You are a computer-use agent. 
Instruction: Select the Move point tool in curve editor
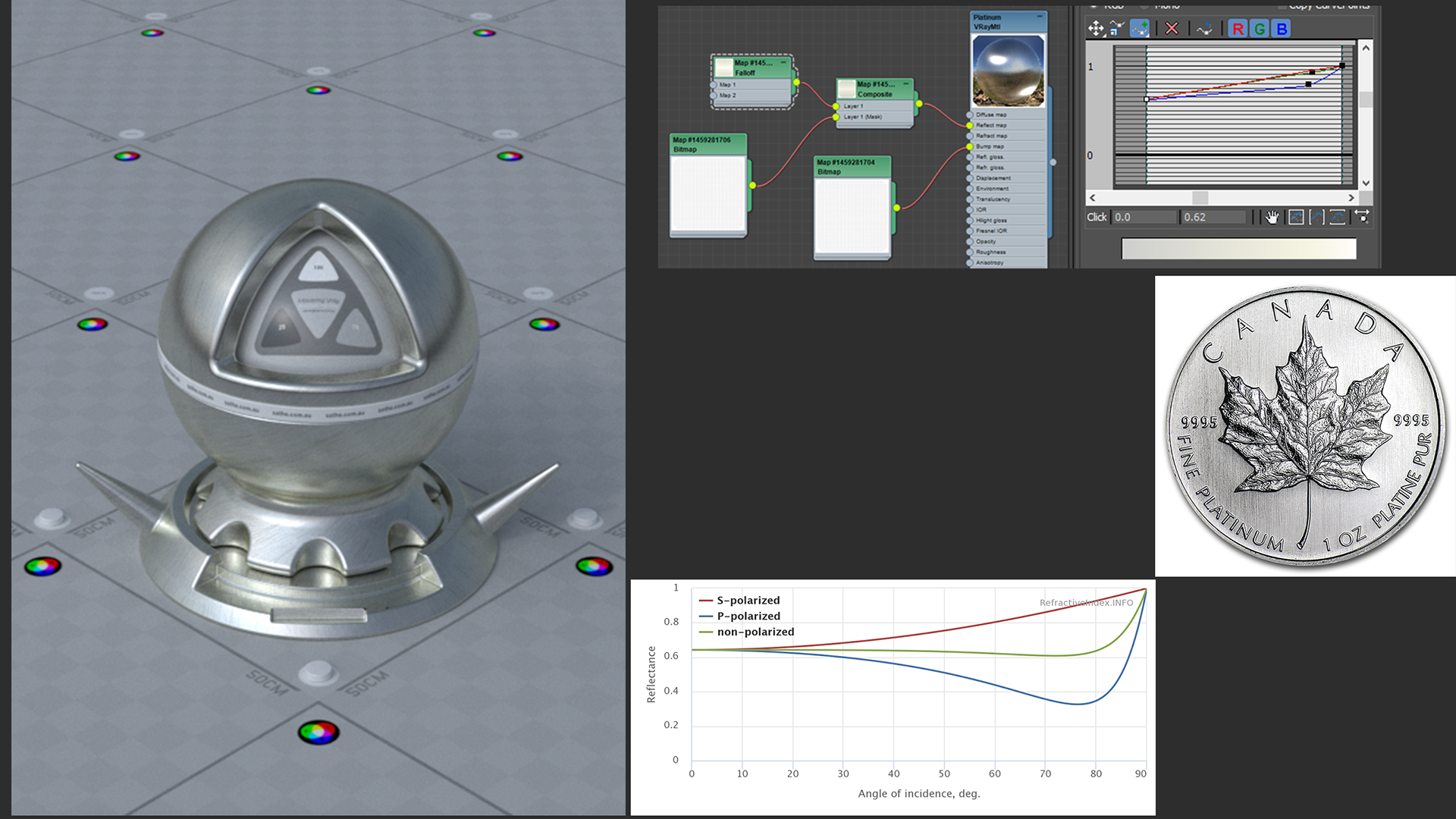[1096, 29]
